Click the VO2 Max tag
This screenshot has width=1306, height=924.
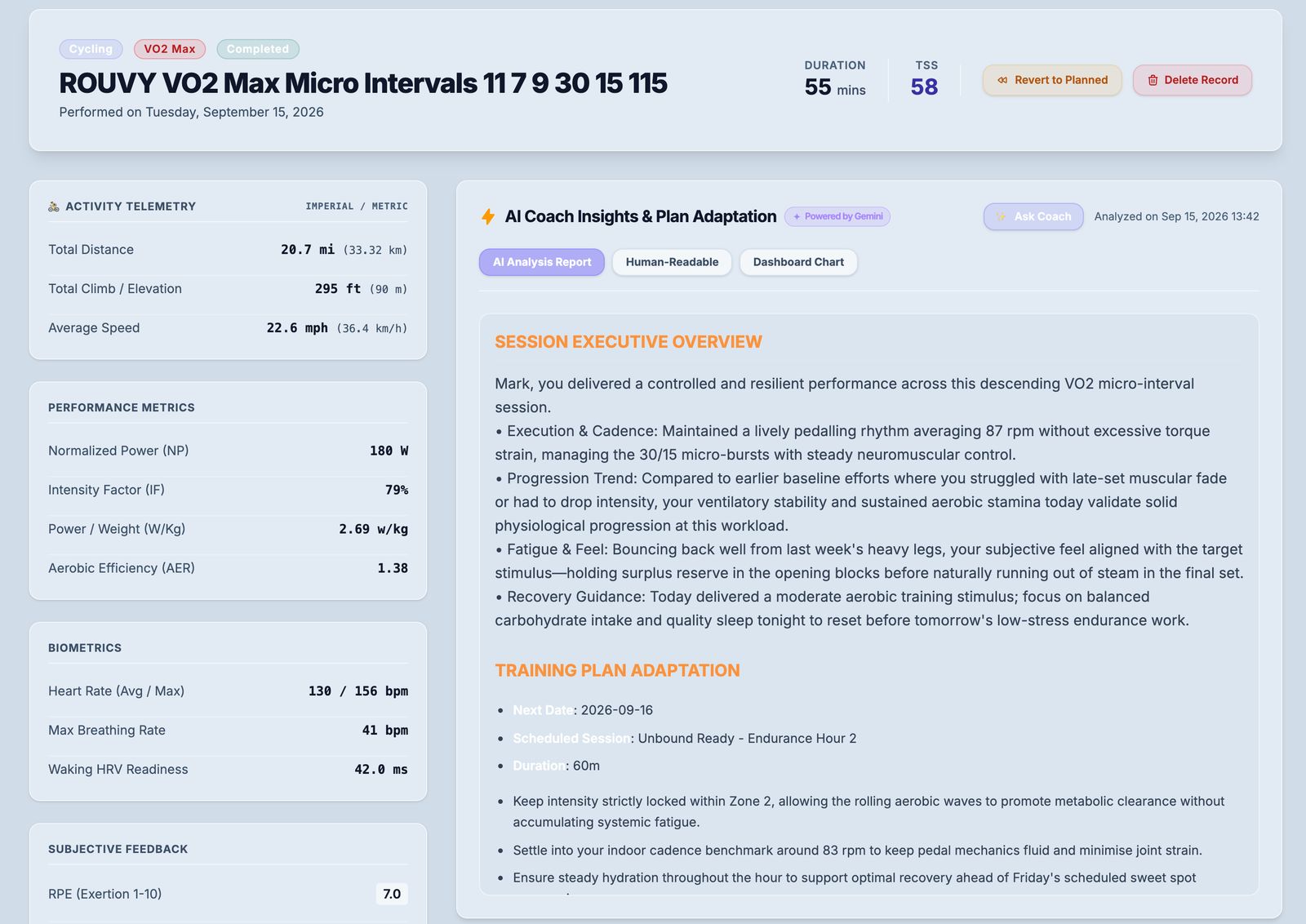coord(170,49)
